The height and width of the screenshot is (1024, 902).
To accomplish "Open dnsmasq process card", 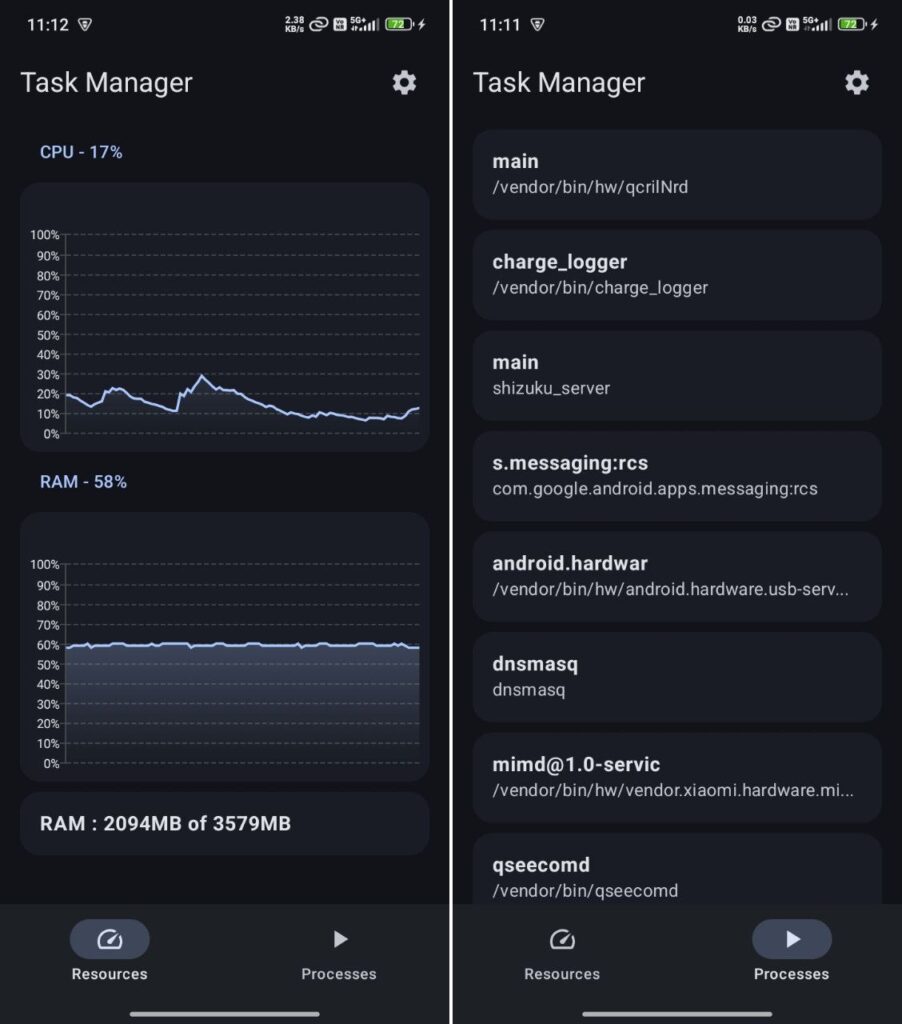I will [677, 677].
